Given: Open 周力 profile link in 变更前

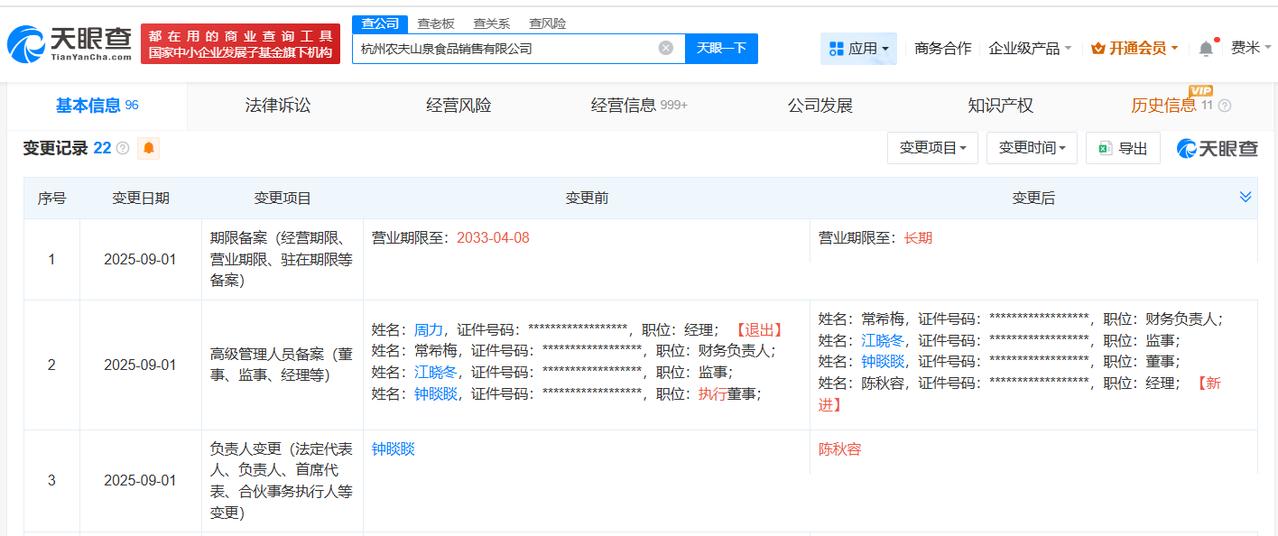Looking at the screenshot, I should point(428,330).
